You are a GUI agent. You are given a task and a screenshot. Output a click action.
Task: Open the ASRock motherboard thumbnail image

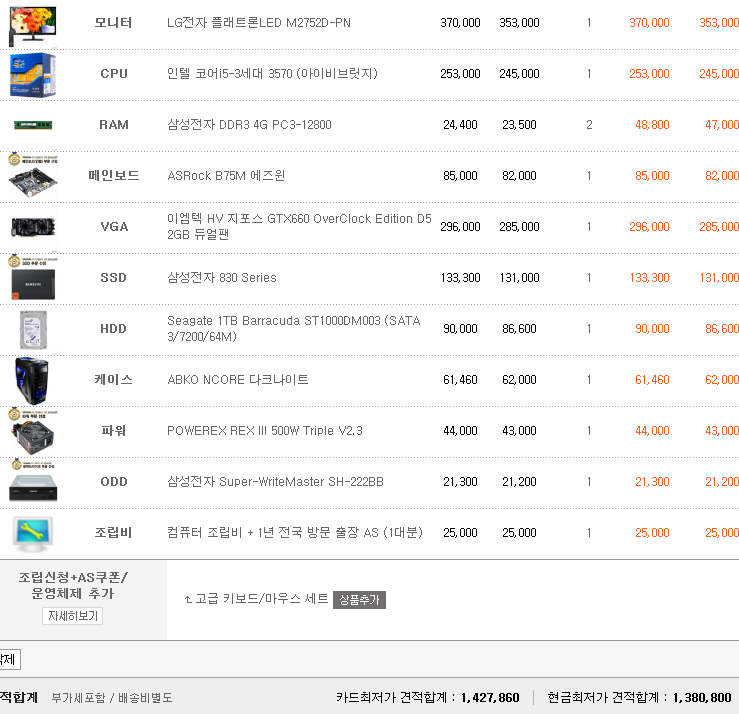tap(33, 175)
